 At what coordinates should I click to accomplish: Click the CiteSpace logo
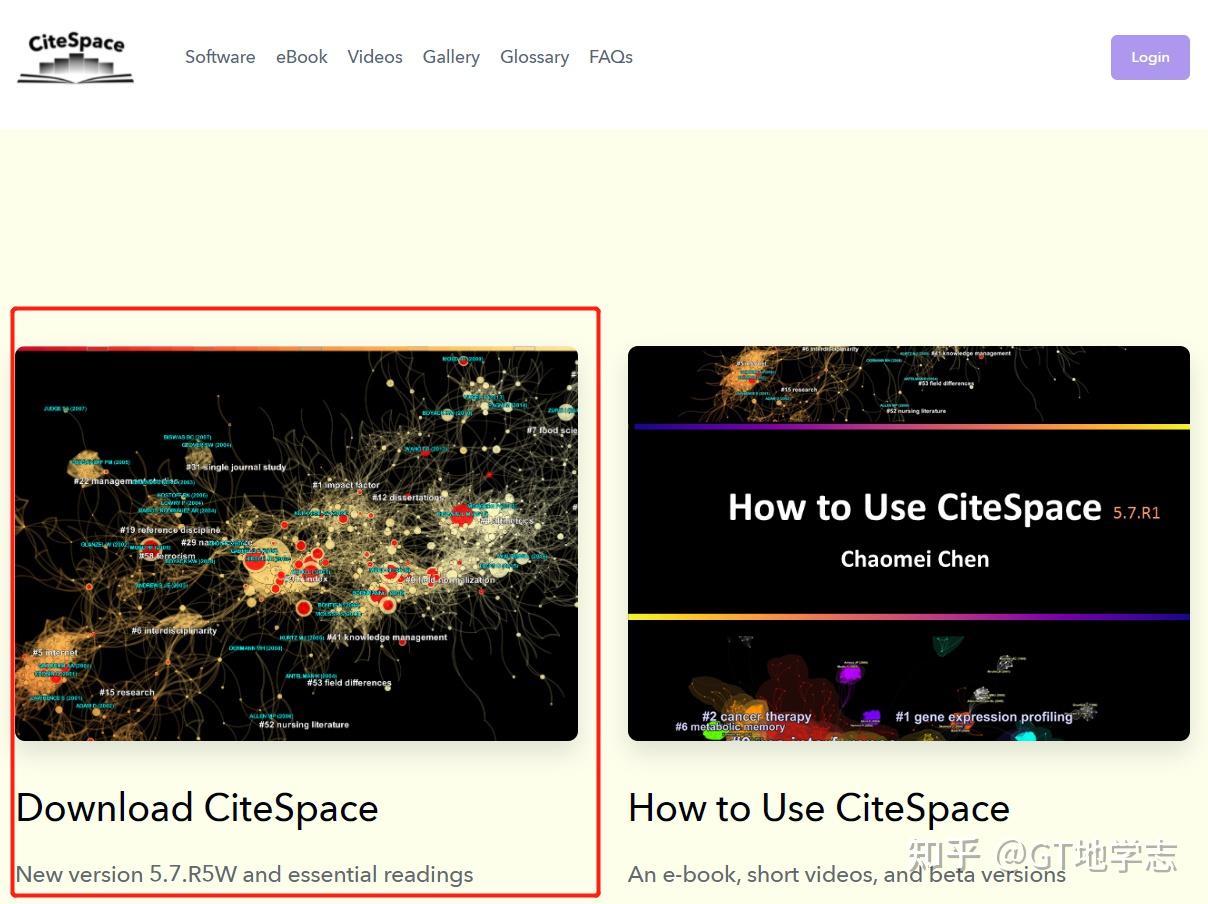(x=75, y=57)
